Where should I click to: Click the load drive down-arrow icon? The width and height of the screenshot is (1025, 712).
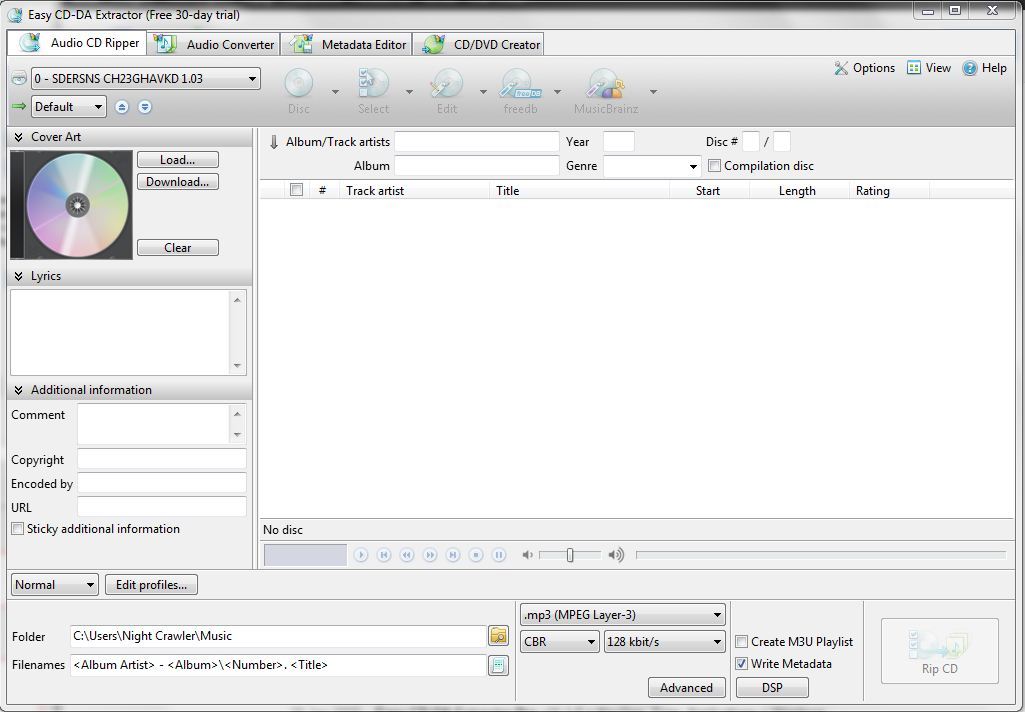(x=145, y=107)
